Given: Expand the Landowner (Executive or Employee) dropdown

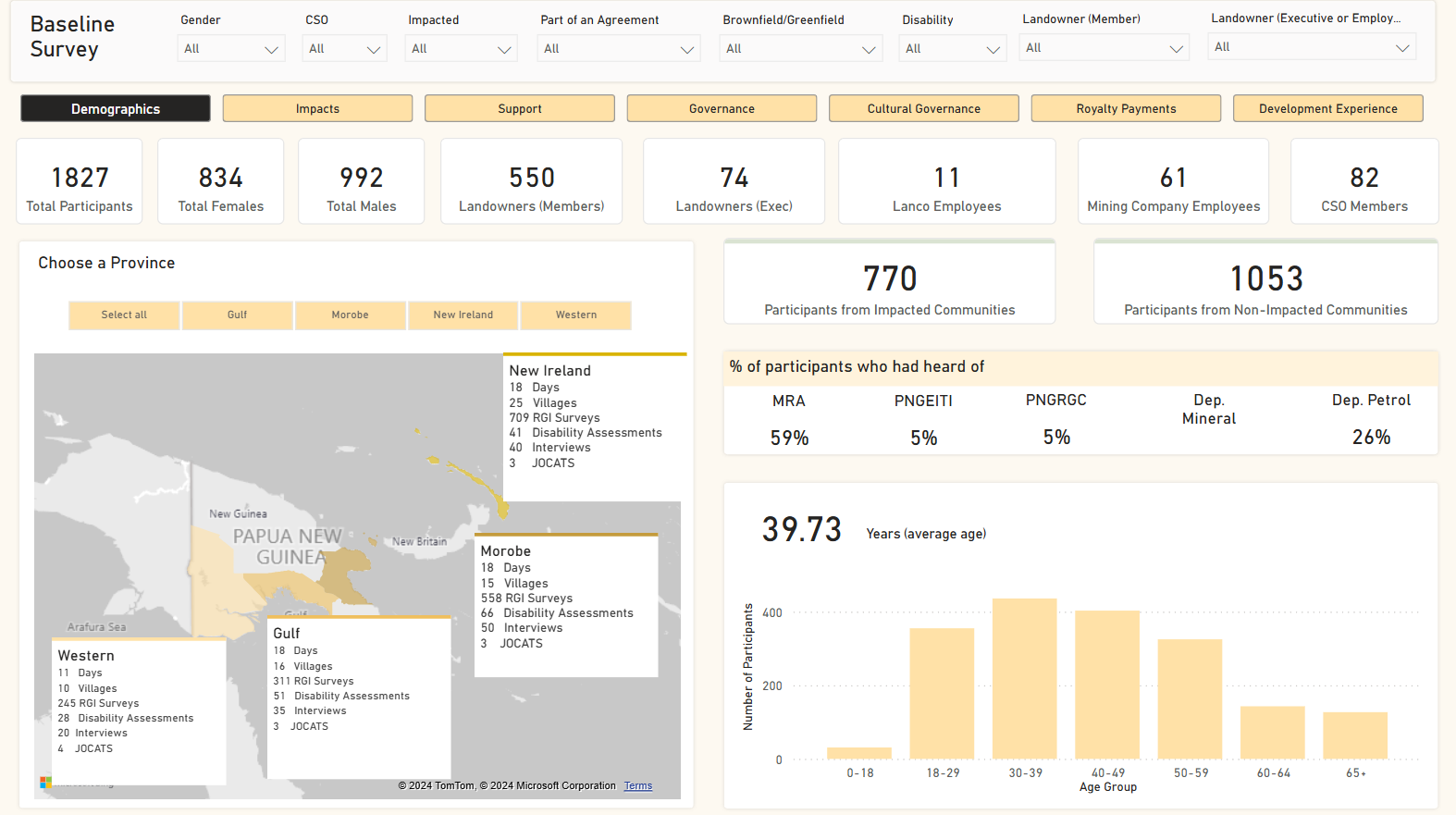Looking at the screenshot, I should 1312,47.
